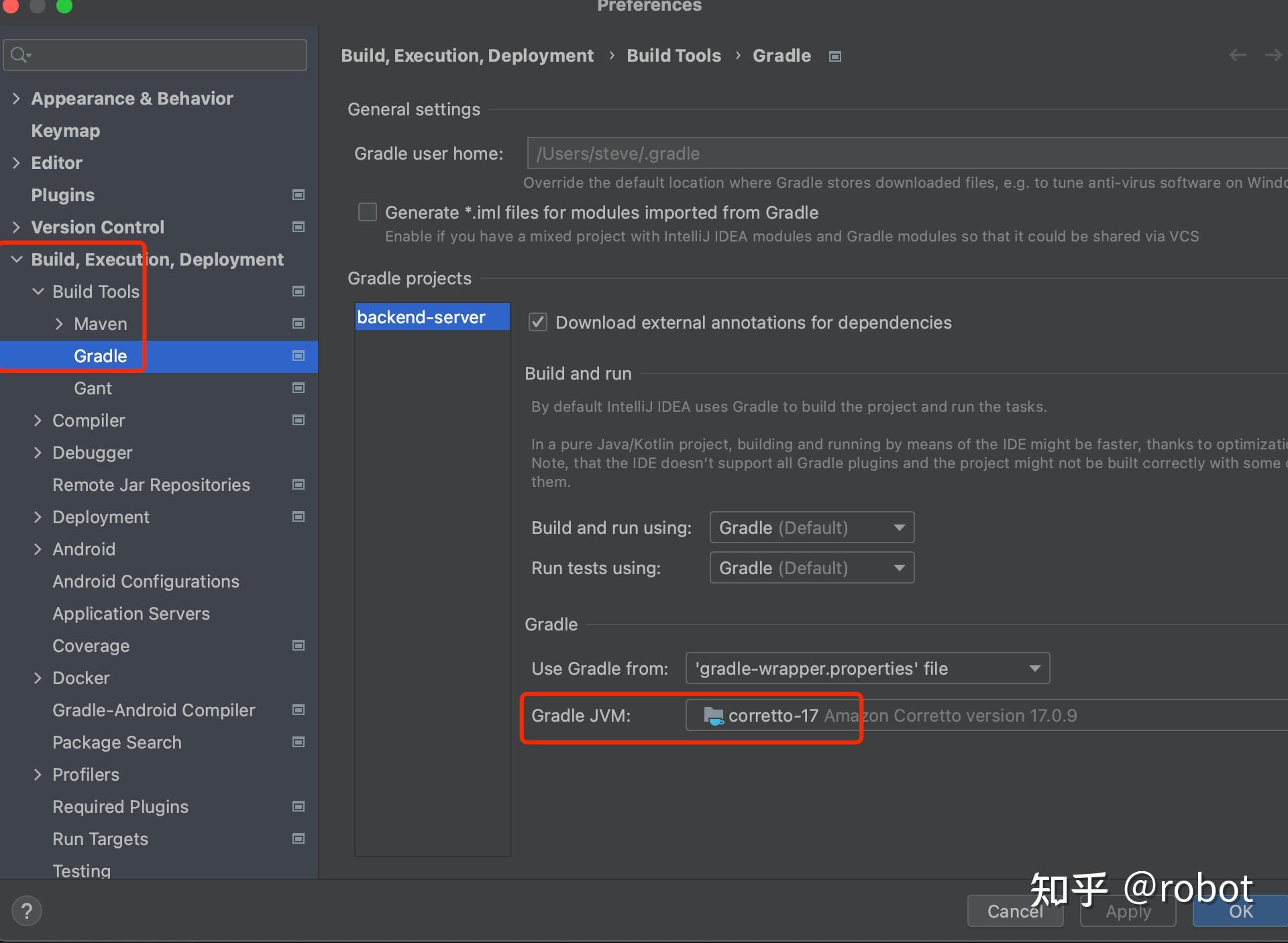Image resolution: width=1288 pixels, height=943 pixels.
Task: Click the forward navigation arrow icon
Action: tap(1273, 56)
